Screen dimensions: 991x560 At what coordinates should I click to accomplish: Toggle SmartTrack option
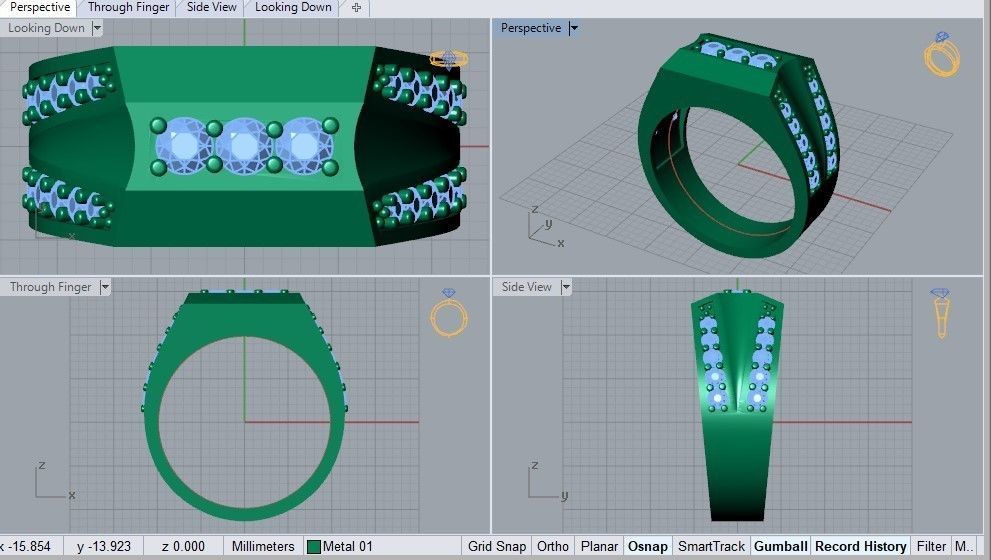pos(711,546)
